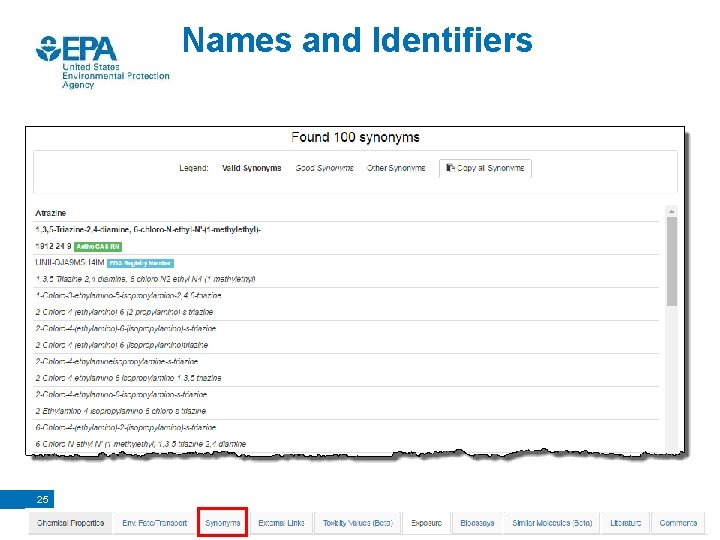
Task: Open the External Links tab
Action: (281, 523)
